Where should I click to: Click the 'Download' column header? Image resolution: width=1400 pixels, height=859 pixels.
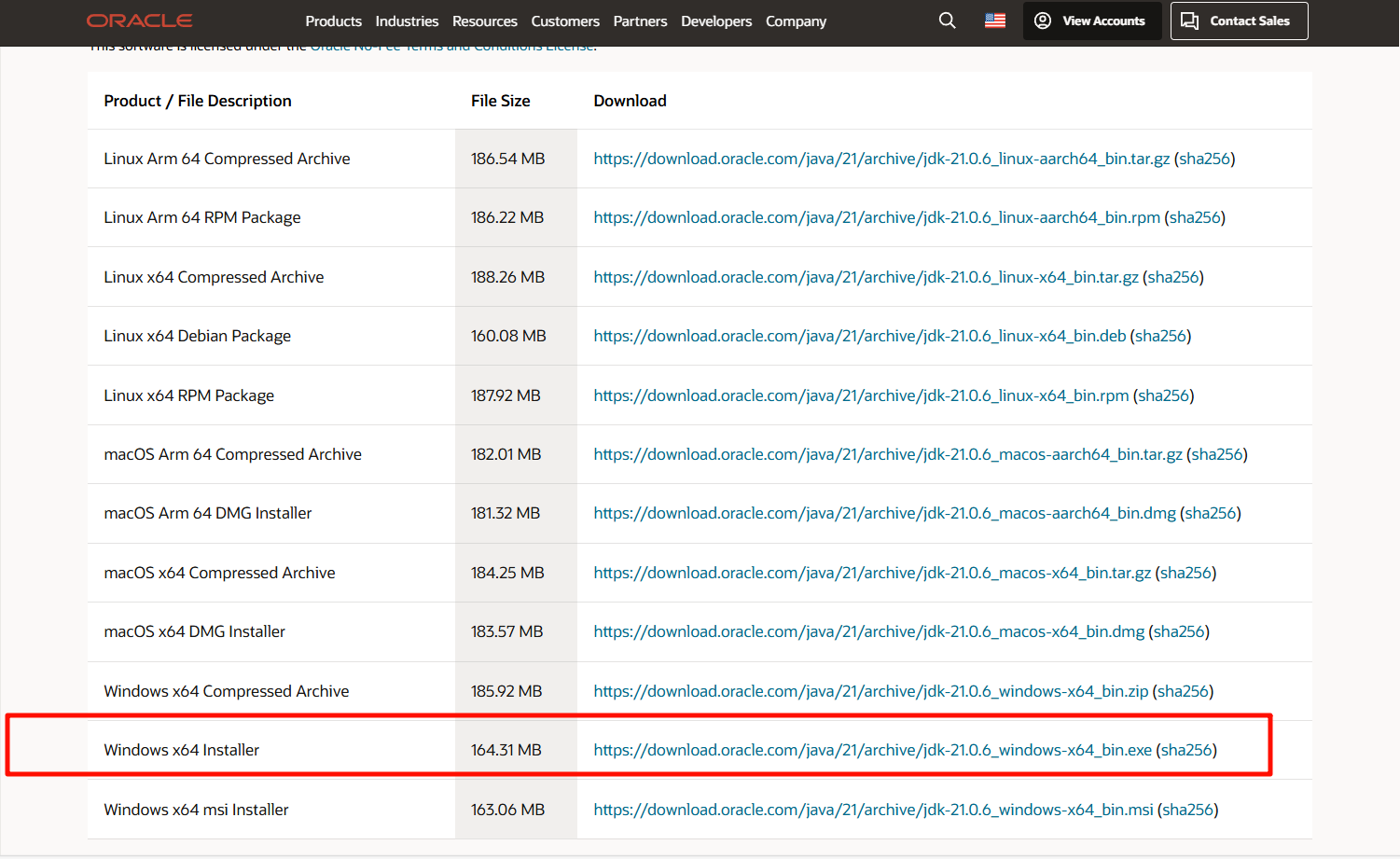(630, 101)
